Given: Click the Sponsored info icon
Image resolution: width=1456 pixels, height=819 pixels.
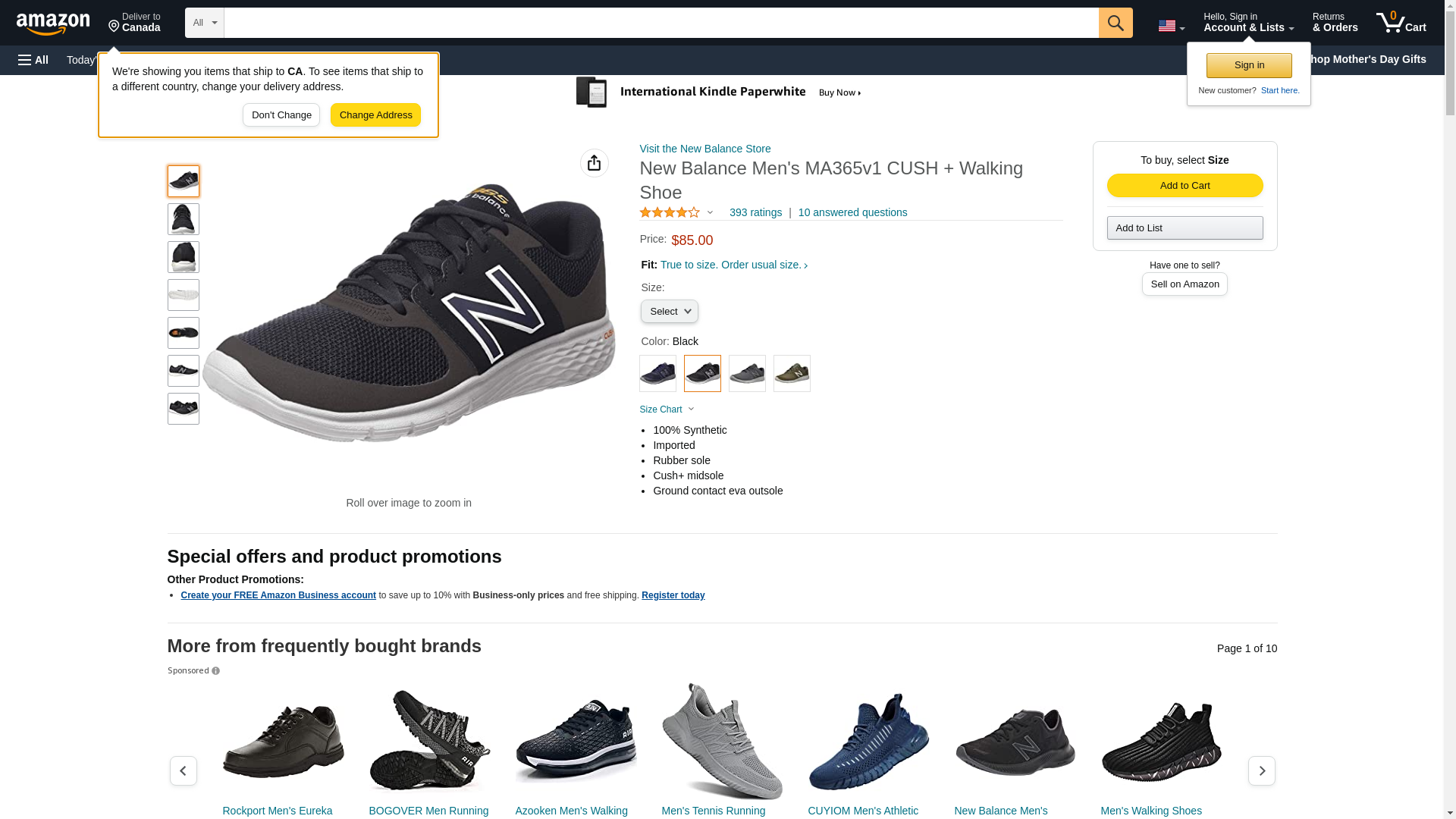Looking at the screenshot, I should coord(215,671).
